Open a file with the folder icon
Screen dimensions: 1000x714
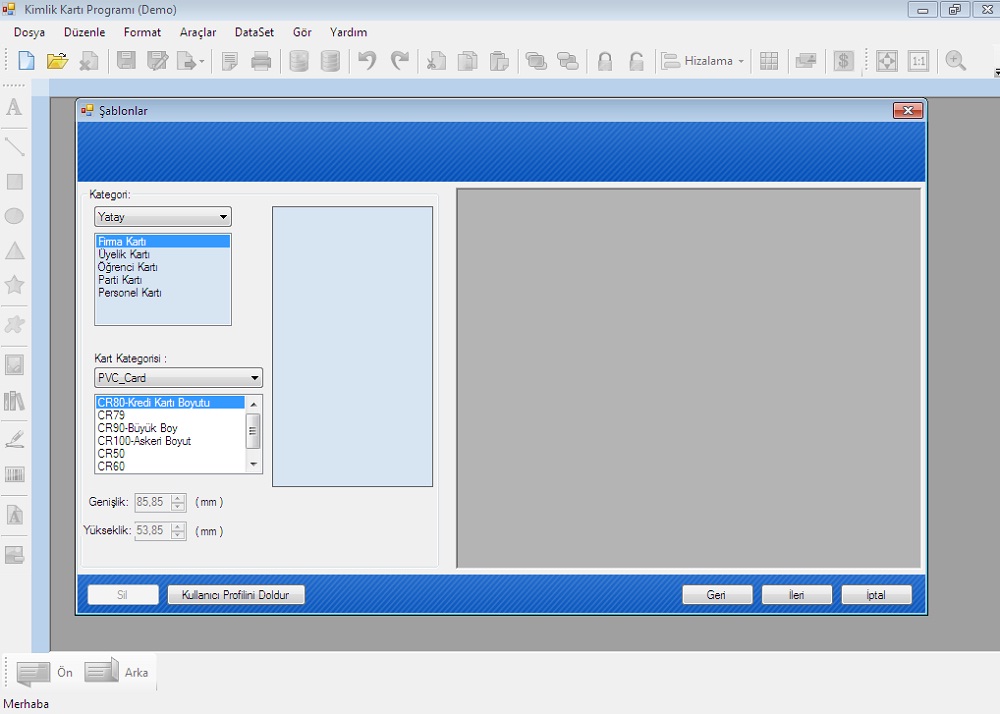tap(57, 61)
